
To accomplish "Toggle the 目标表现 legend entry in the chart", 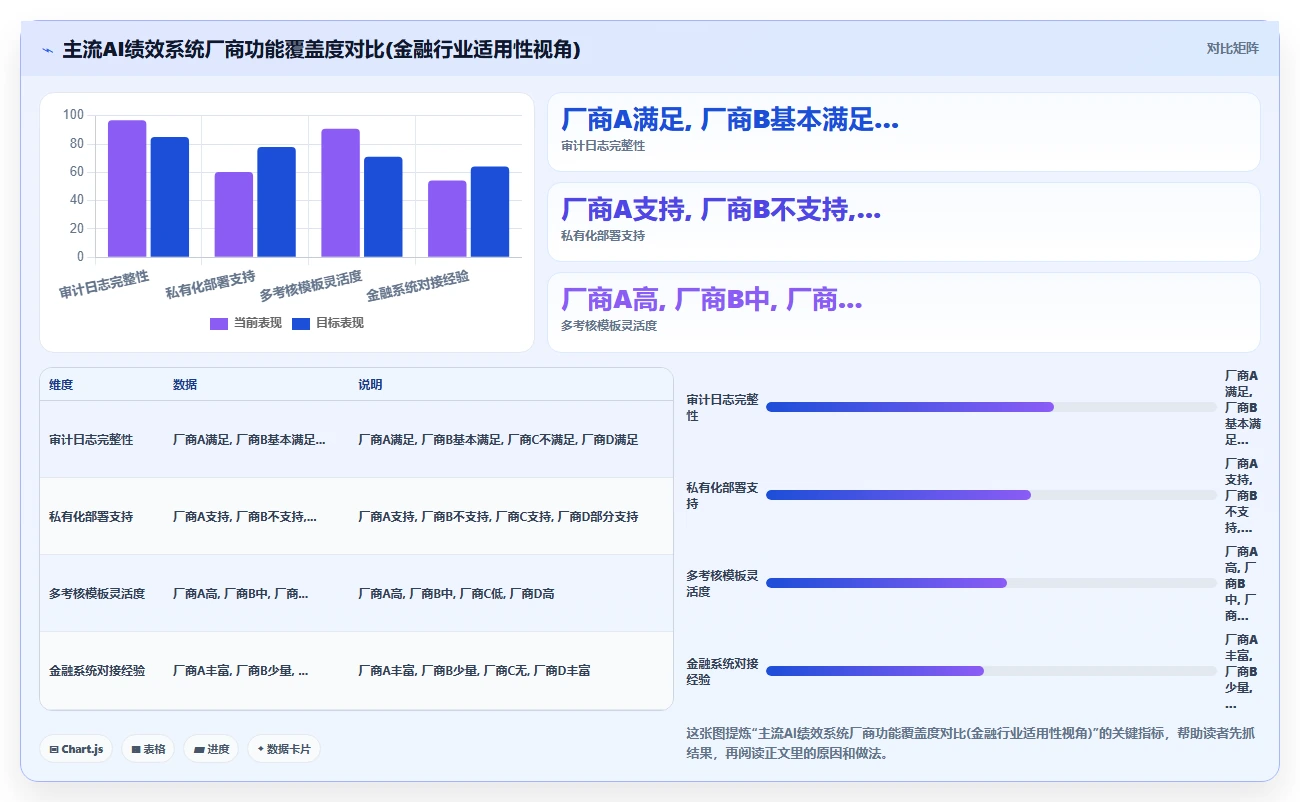I will (328, 323).
